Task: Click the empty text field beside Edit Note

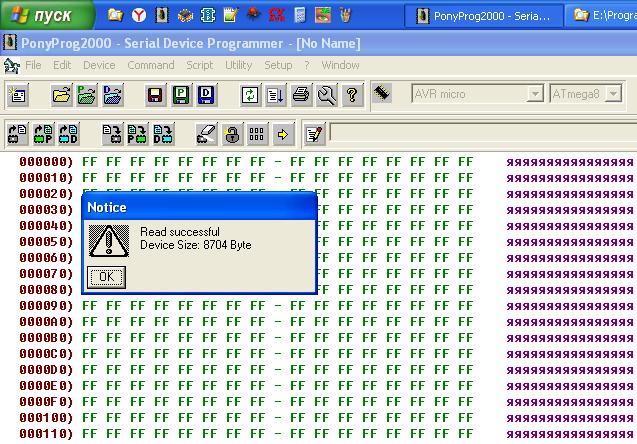Action: click(x=482, y=133)
